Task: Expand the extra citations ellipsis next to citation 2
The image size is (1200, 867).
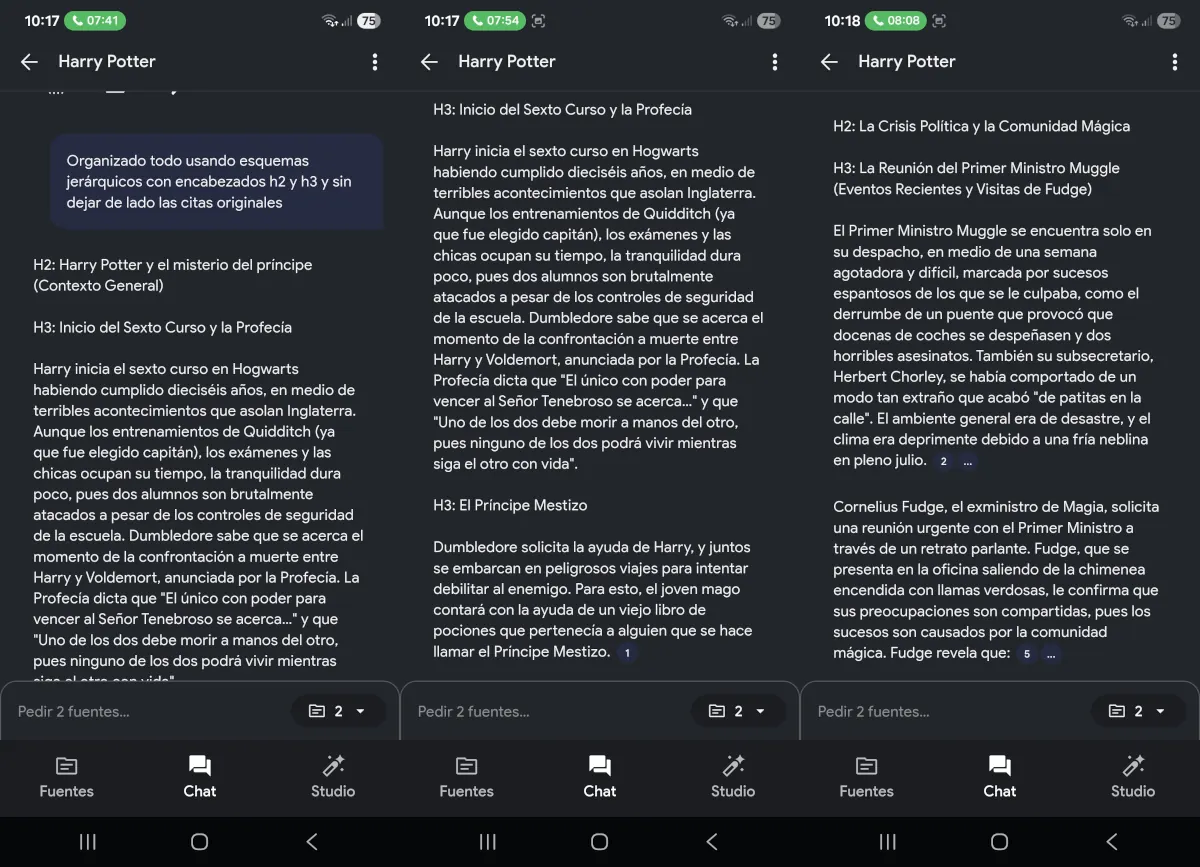Action: click(x=967, y=461)
